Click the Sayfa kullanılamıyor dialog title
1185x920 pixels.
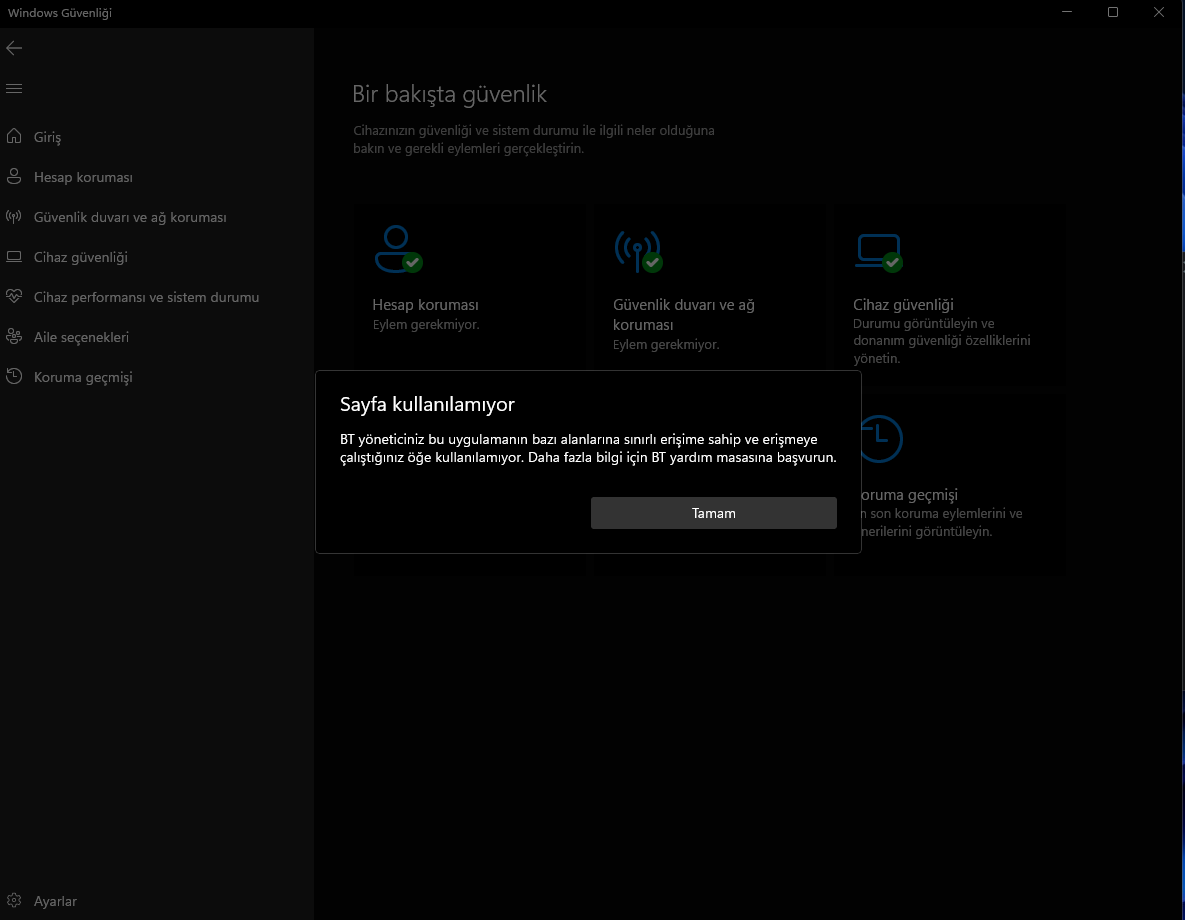(x=427, y=404)
